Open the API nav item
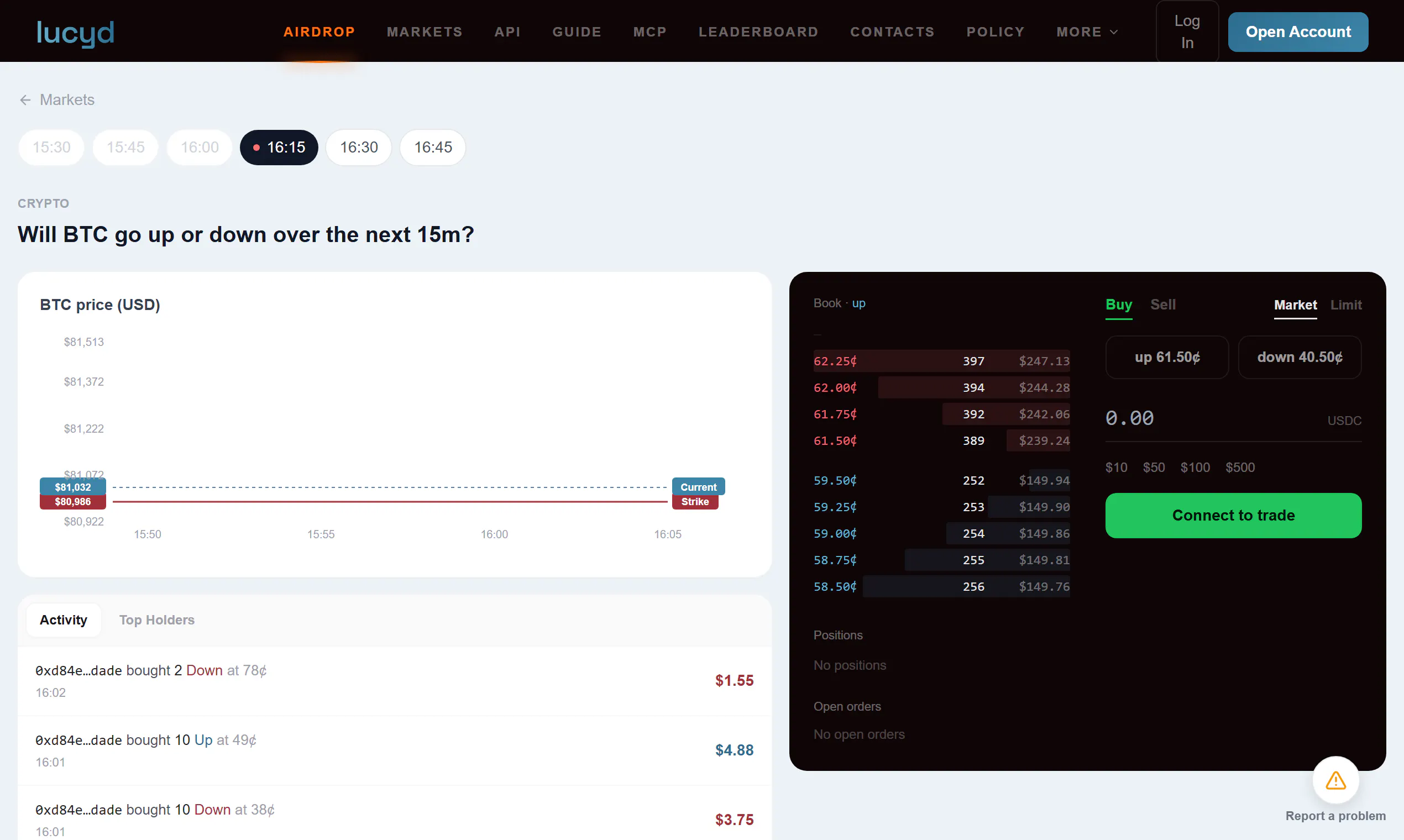The height and width of the screenshot is (840, 1404). coord(507,32)
